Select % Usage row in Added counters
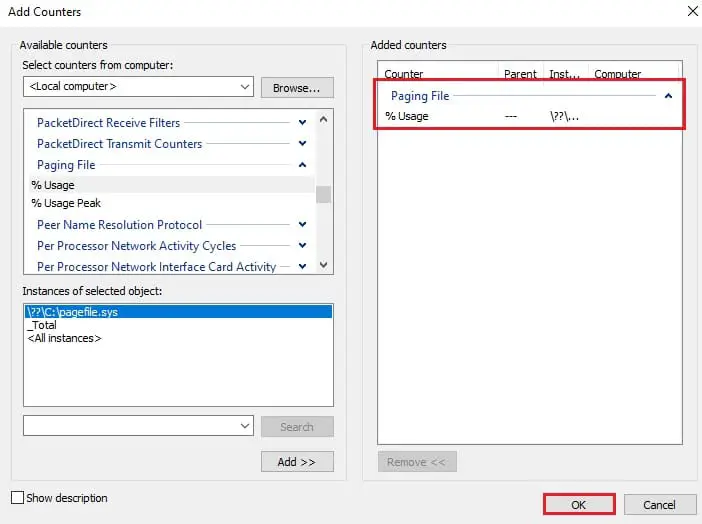Image resolution: width=702 pixels, height=524 pixels. 529,116
